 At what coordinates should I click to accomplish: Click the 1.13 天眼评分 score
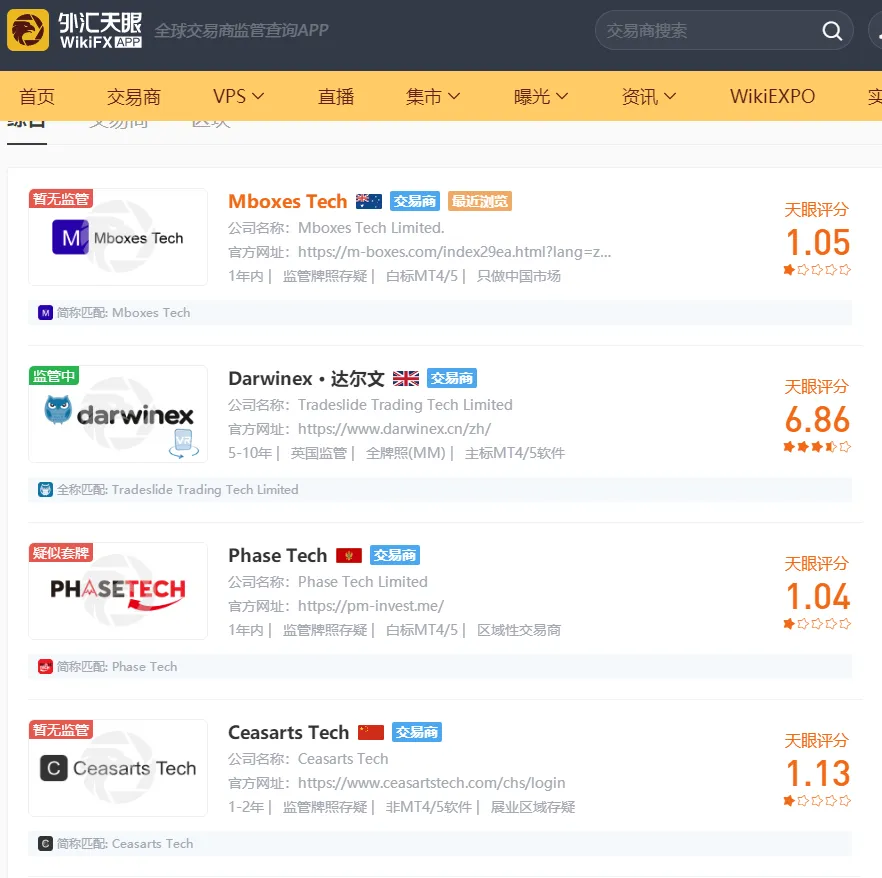(x=818, y=774)
